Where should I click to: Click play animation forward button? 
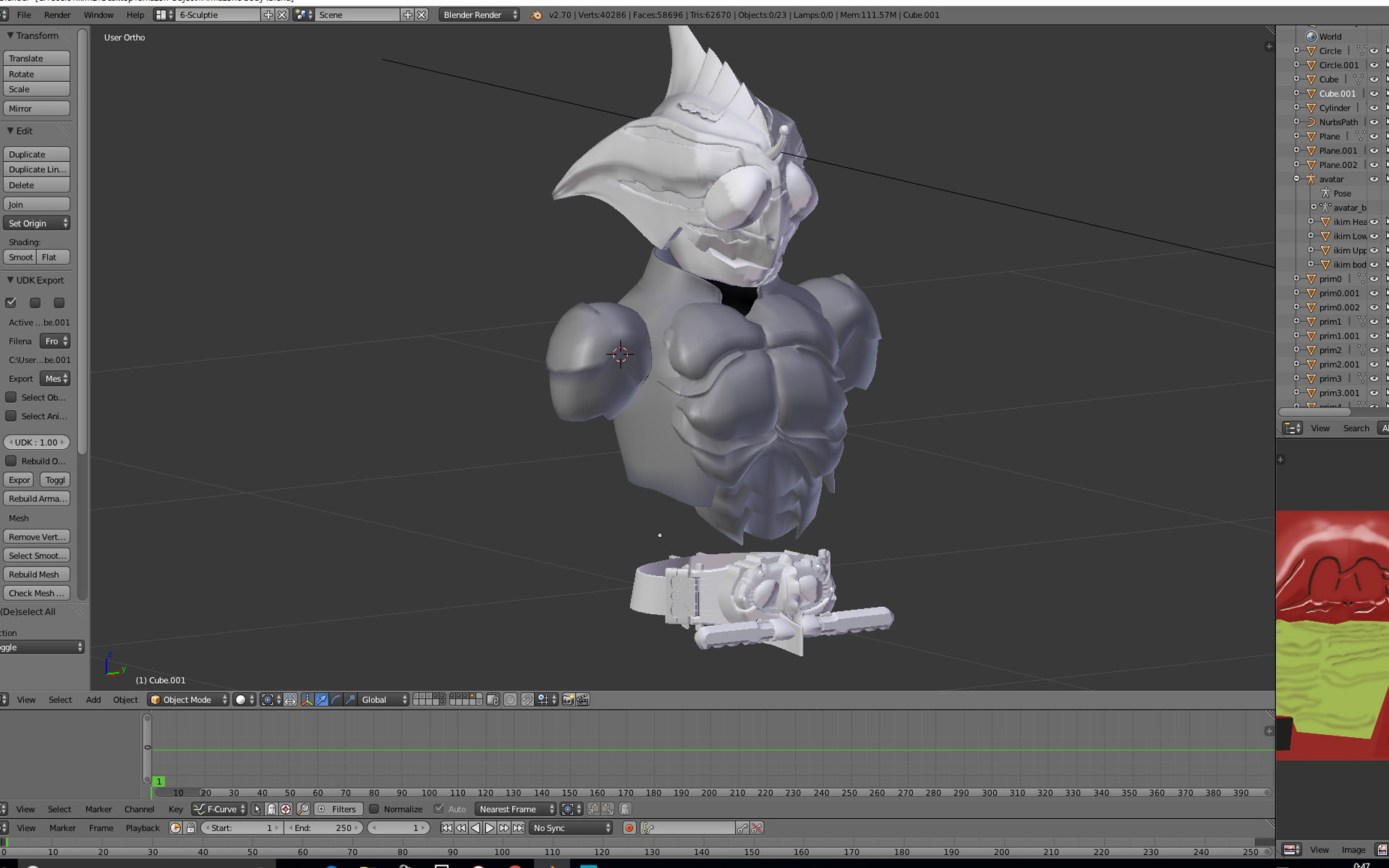[490, 827]
